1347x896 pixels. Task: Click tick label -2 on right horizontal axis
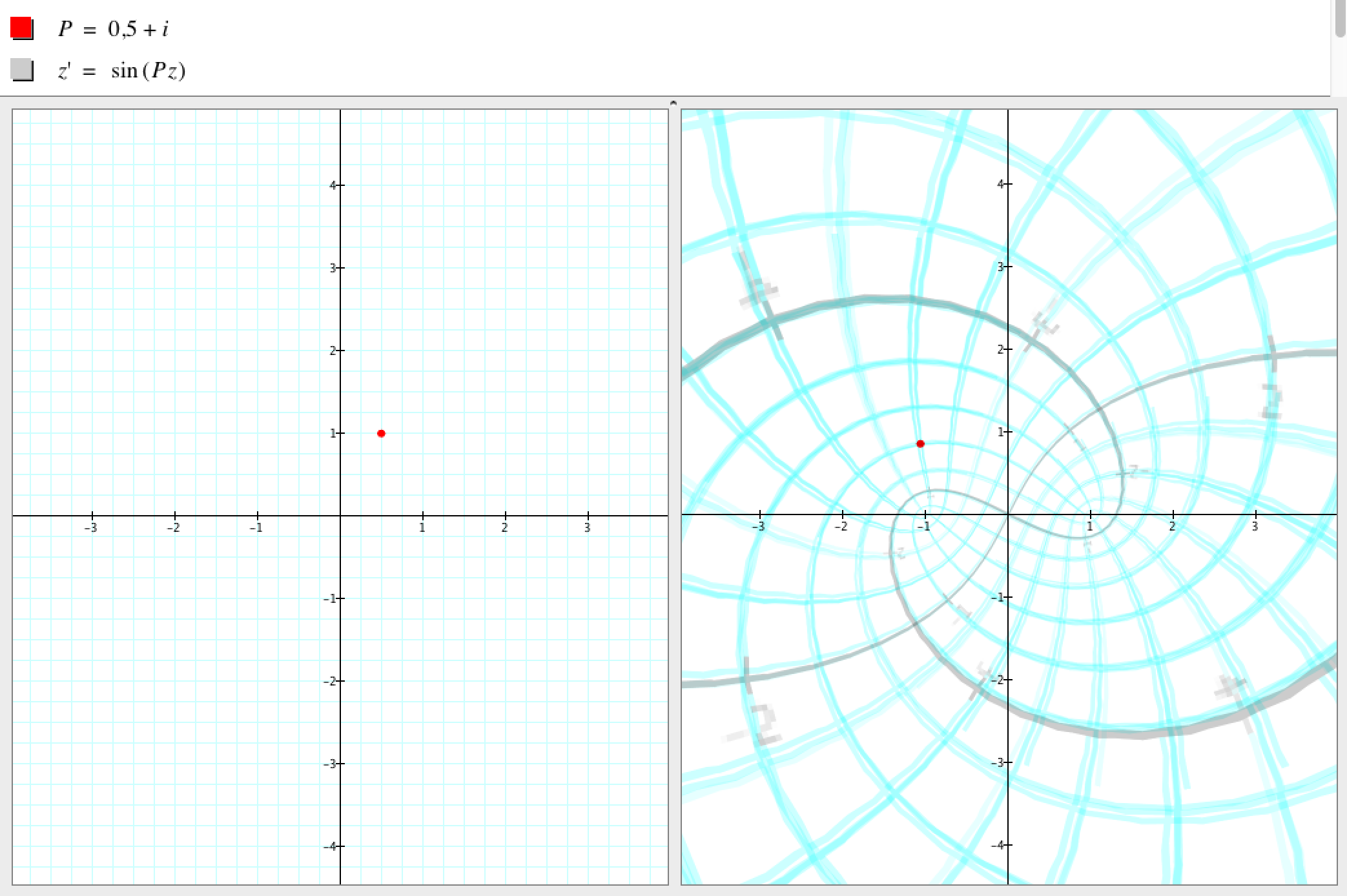[x=841, y=527]
